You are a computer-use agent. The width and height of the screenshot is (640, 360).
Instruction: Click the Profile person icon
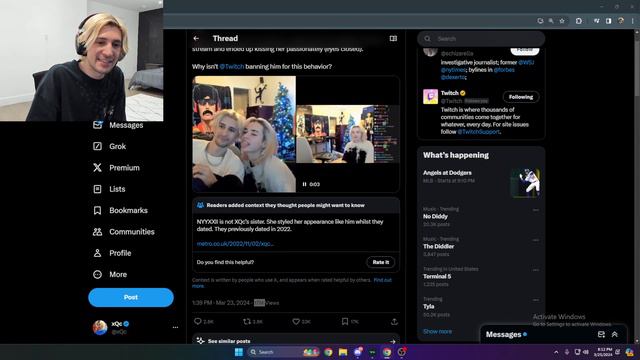97,253
